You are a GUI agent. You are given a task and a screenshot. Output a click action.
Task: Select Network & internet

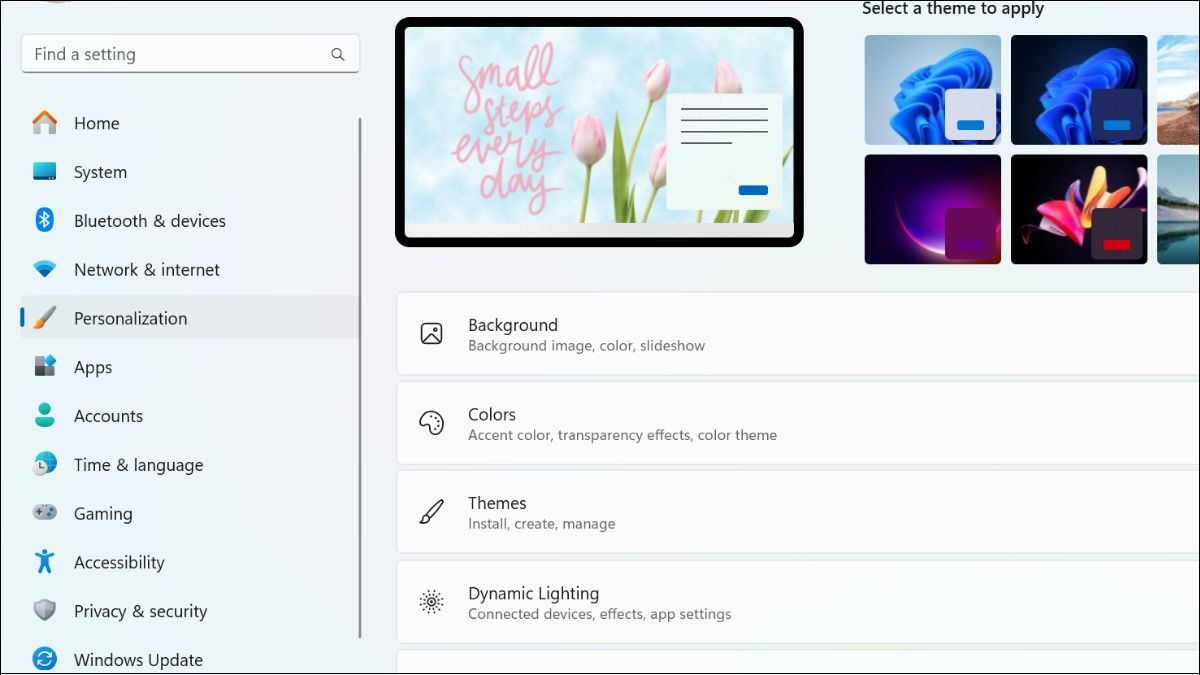[x=190, y=270]
